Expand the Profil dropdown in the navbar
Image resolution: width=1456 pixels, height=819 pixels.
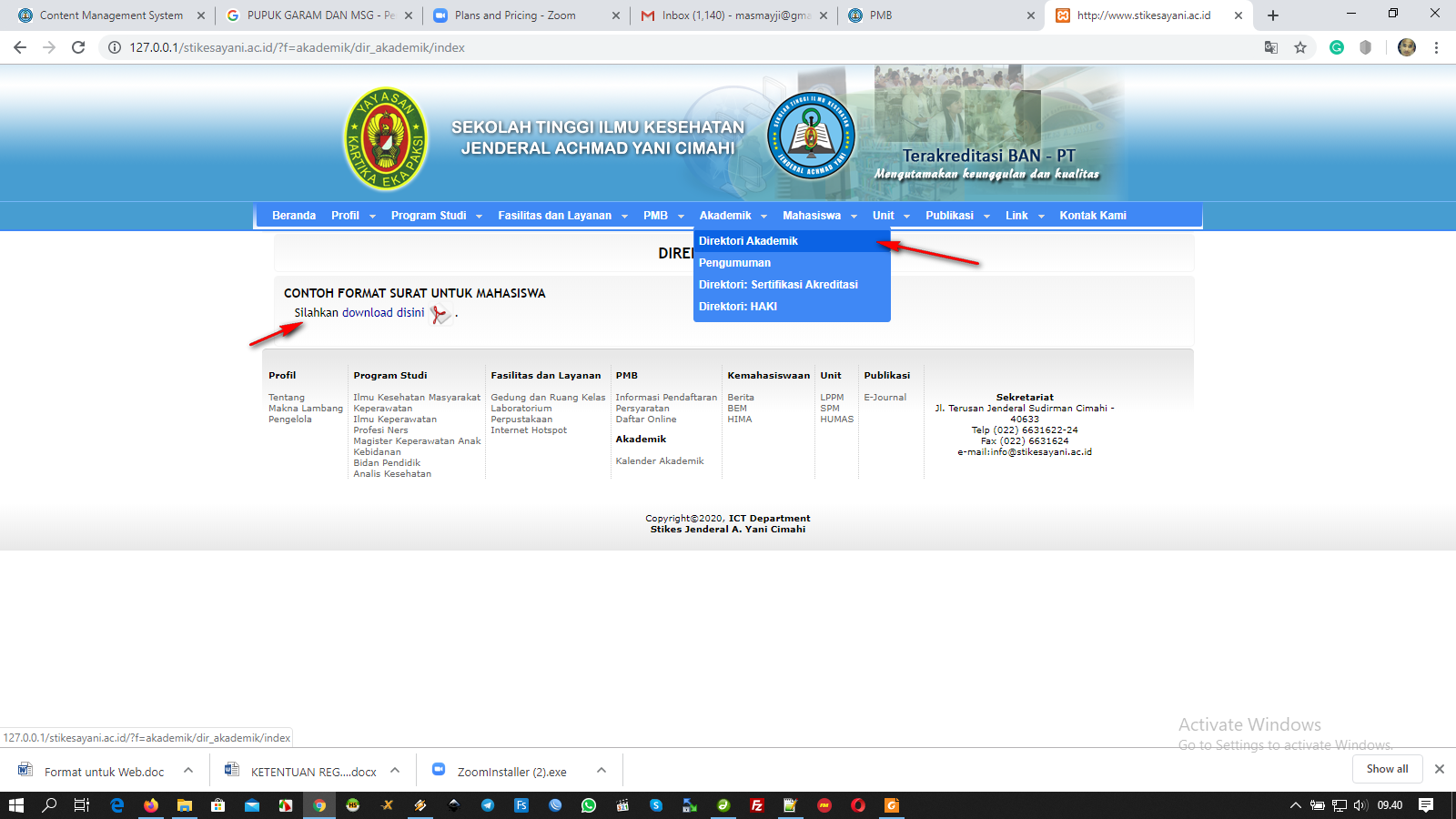click(353, 216)
